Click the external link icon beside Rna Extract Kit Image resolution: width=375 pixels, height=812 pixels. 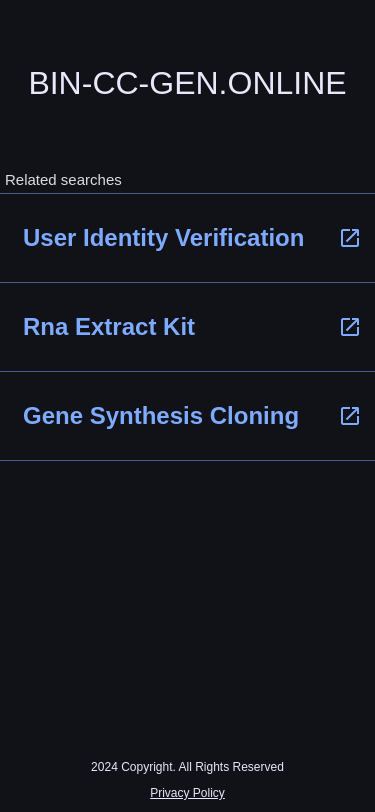[x=350, y=327]
